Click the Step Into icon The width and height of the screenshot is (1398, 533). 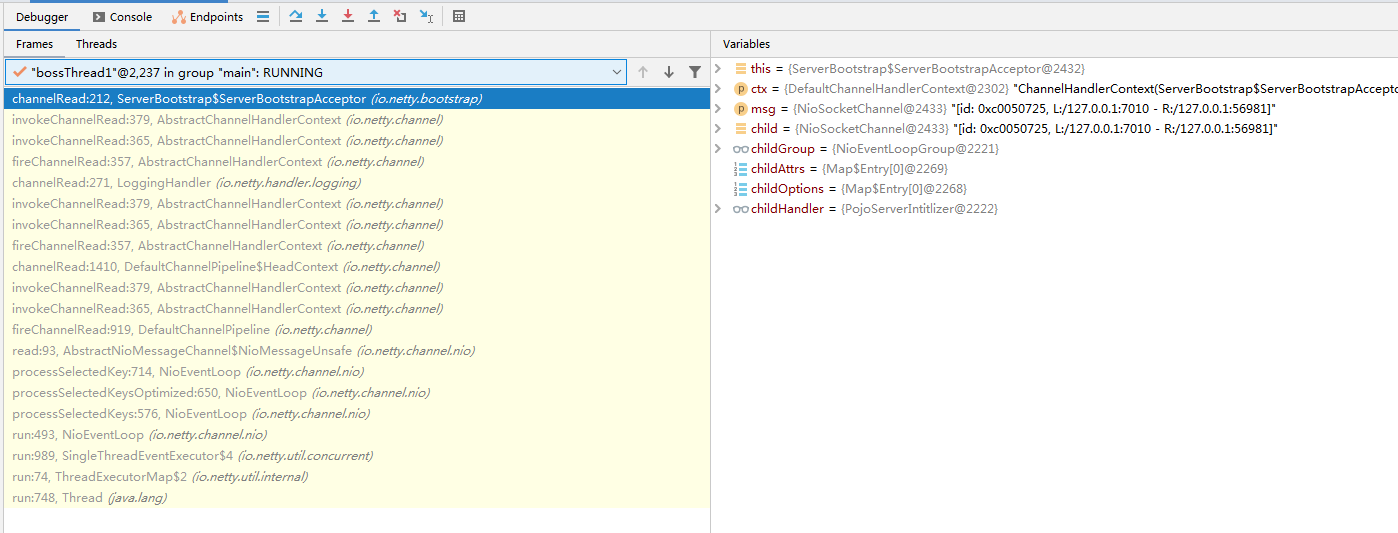point(322,17)
